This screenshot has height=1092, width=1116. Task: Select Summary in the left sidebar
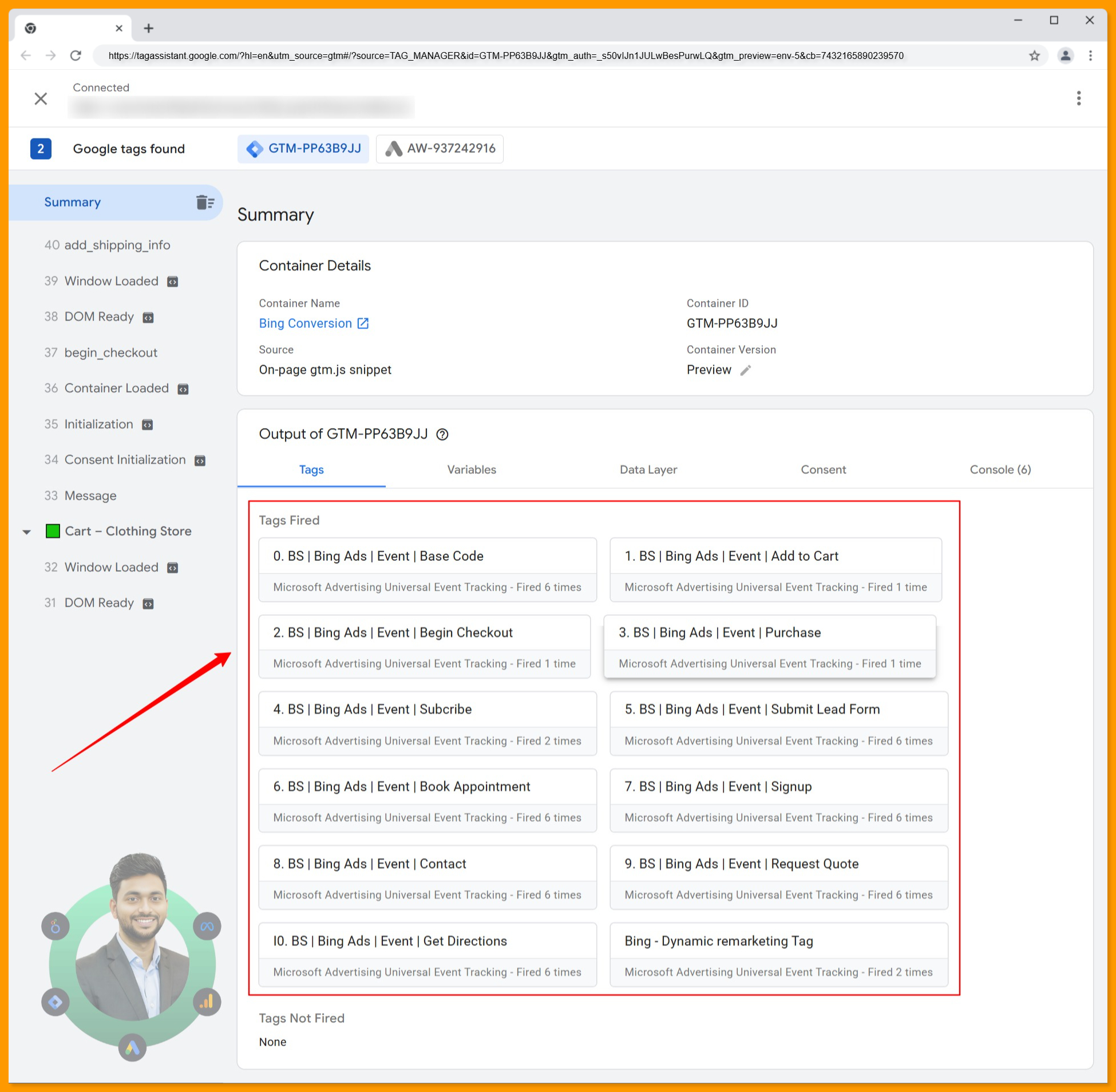72,202
